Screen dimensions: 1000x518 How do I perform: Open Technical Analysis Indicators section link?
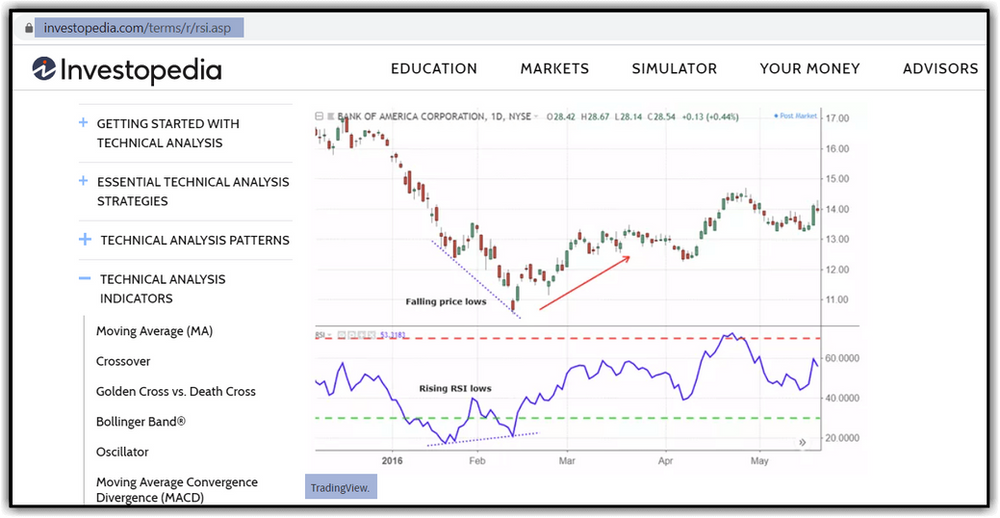tap(163, 289)
